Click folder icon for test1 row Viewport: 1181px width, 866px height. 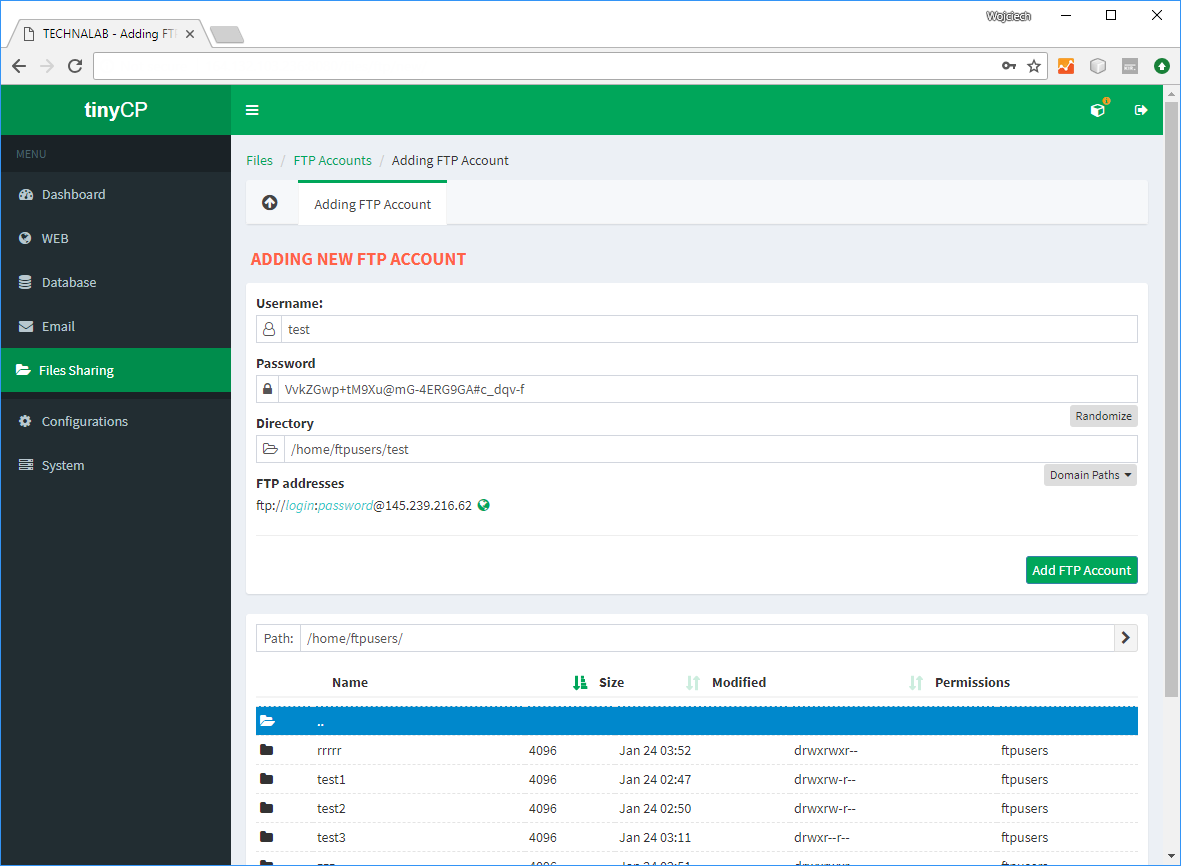click(267, 779)
